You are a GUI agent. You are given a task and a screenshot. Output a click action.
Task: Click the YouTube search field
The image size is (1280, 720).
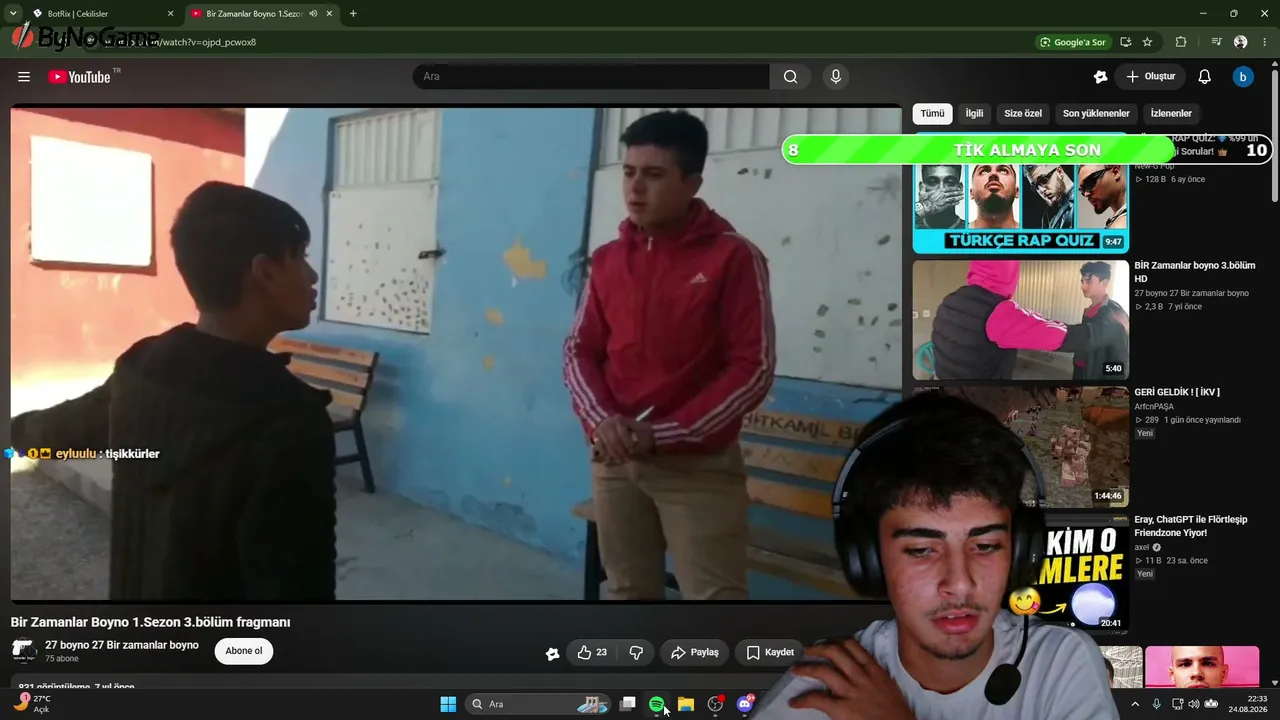(x=591, y=77)
